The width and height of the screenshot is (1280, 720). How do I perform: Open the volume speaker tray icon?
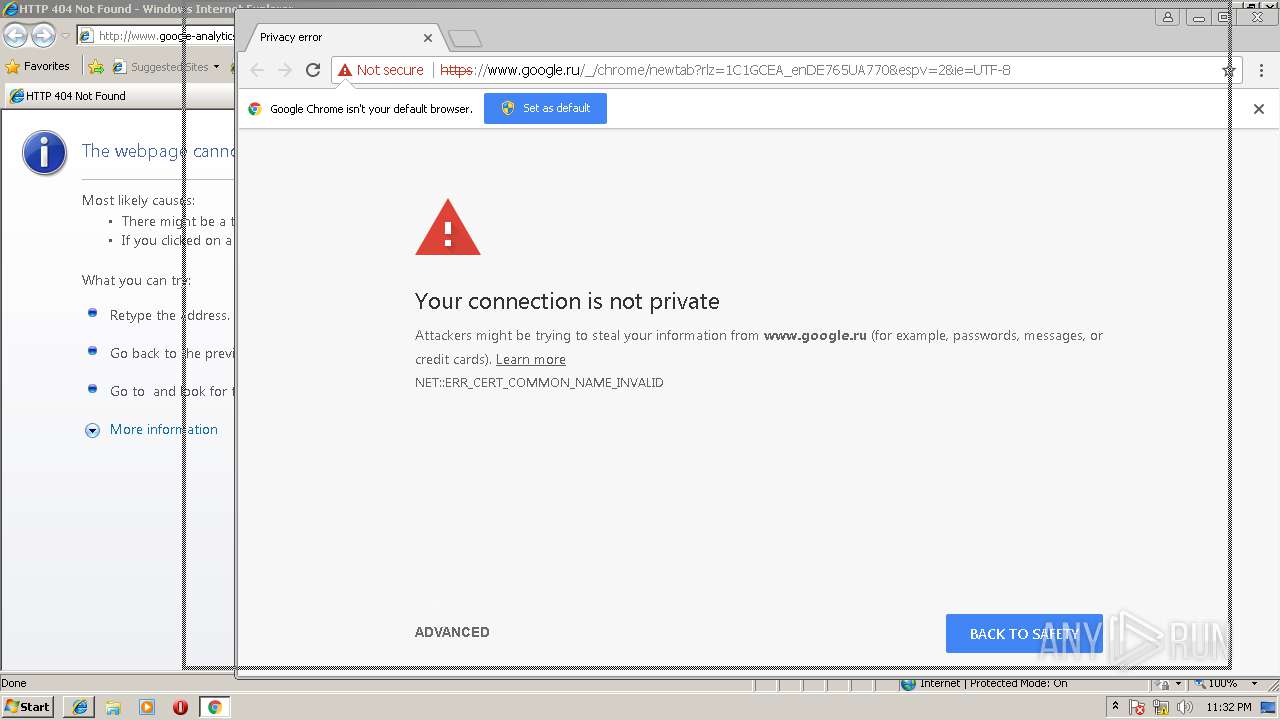coord(1185,707)
